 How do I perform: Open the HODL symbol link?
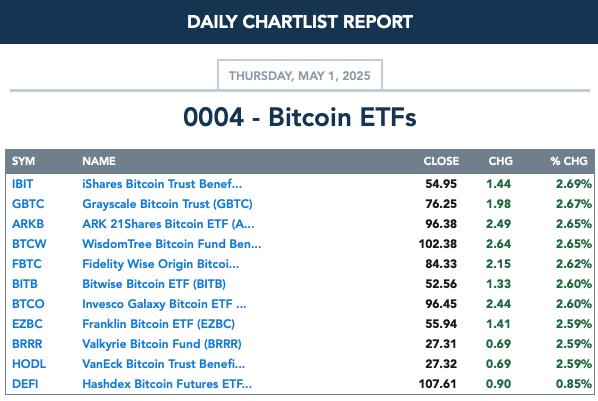click(29, 364)
